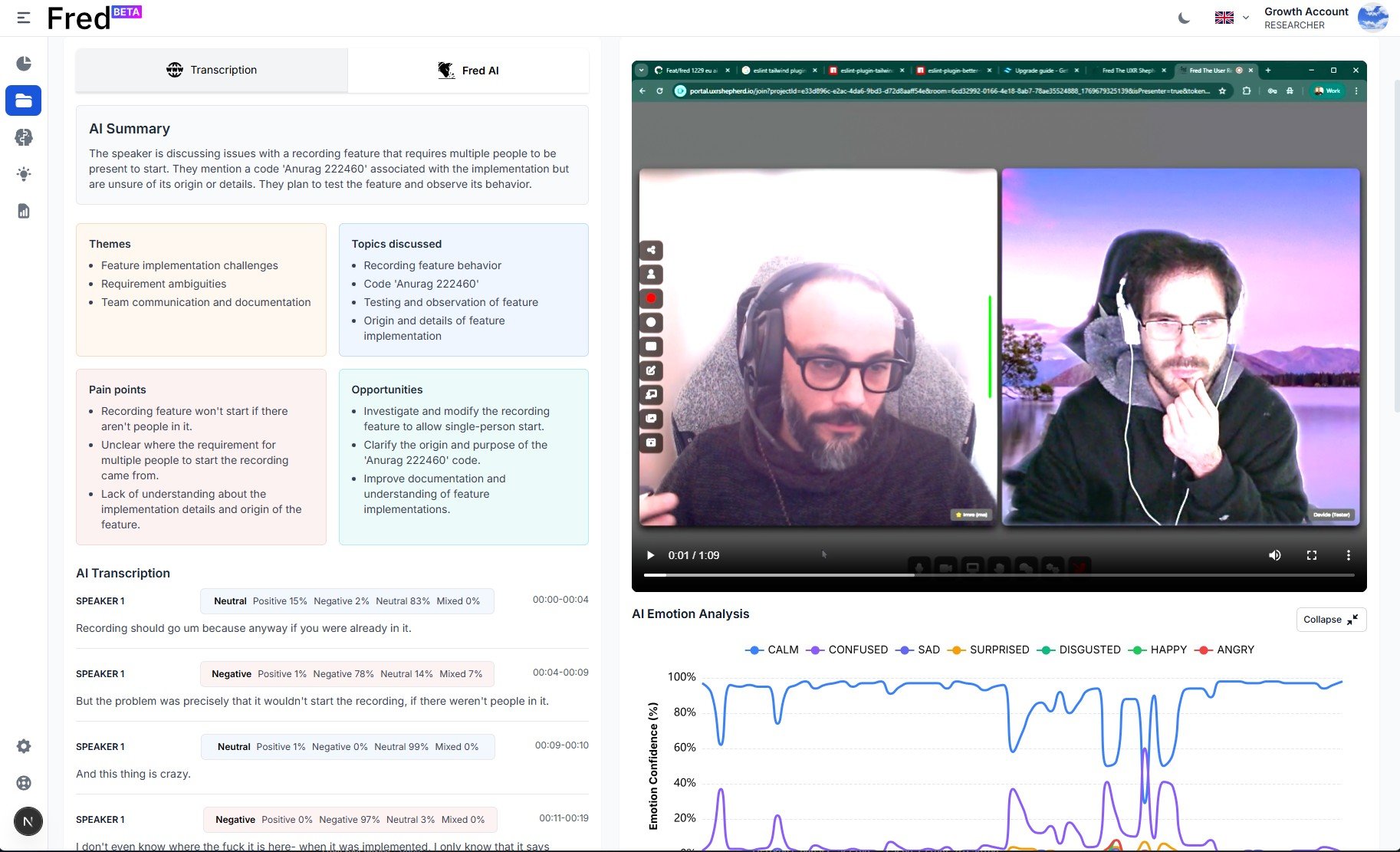Open the lightbulb insights sidebar icon
This screenshot has width=1400, height=852.
tap(24, 174)
